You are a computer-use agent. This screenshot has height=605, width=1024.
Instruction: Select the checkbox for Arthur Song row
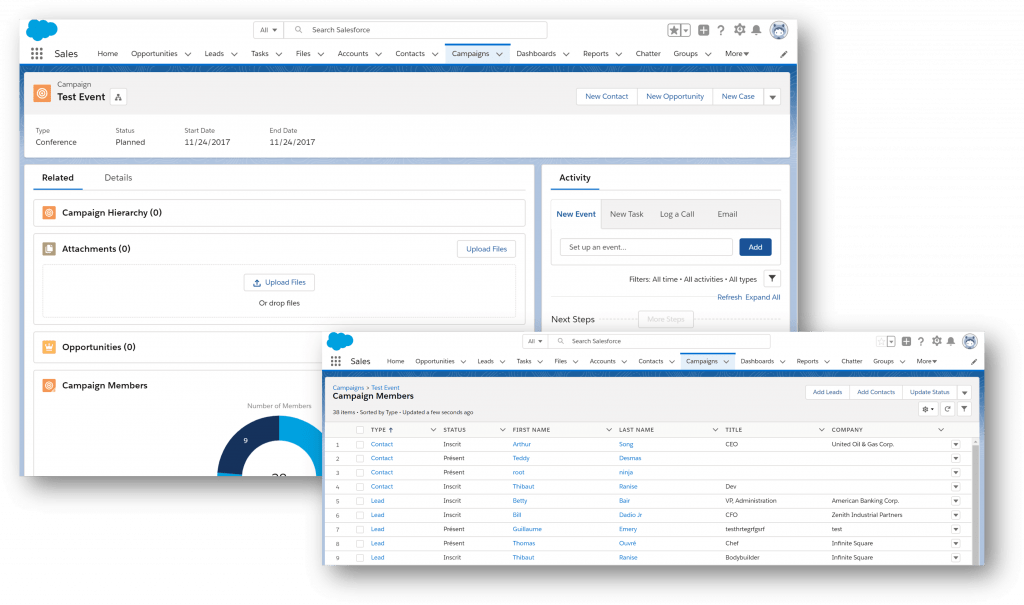point(360,444)
